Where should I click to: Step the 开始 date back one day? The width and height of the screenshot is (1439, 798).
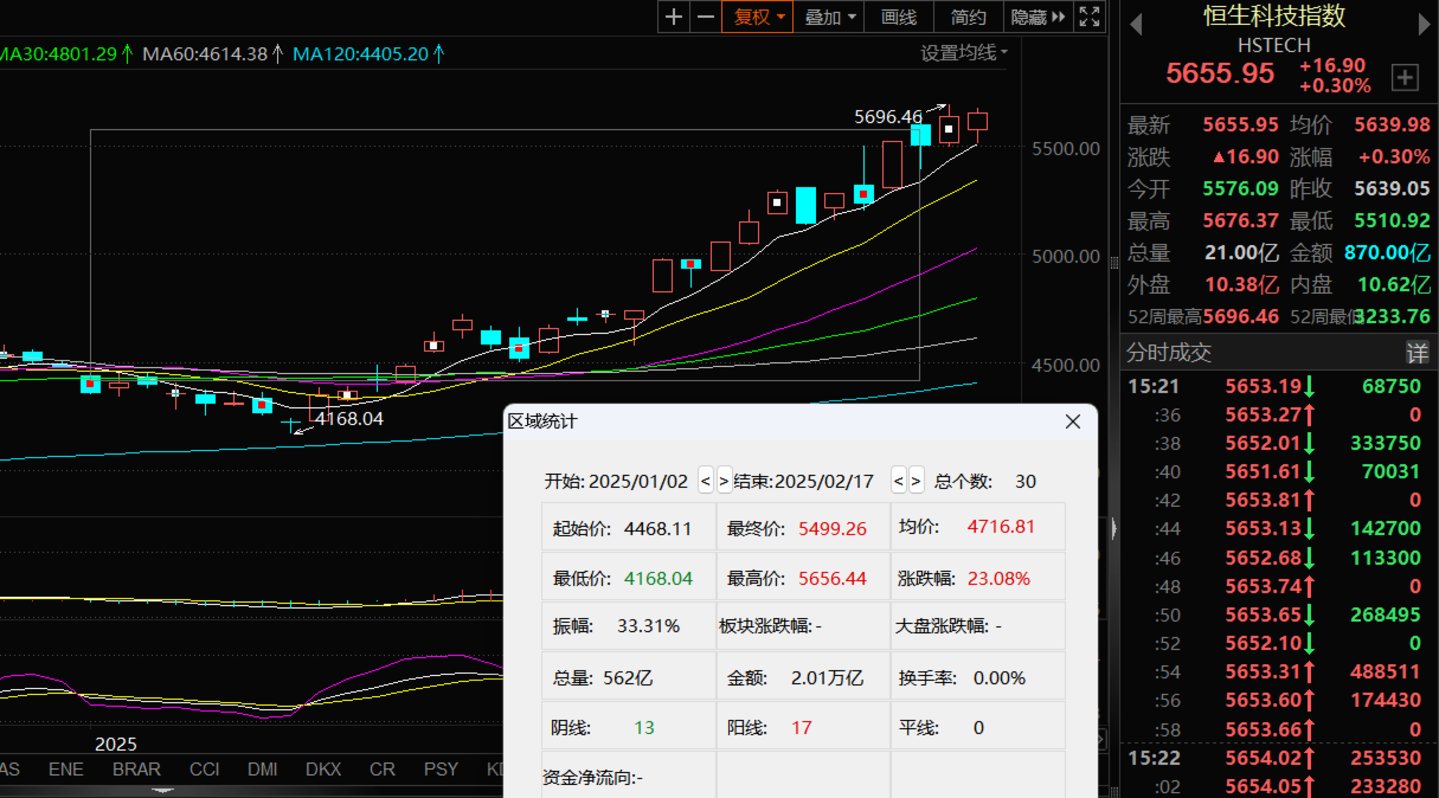[x=705, y=481]
